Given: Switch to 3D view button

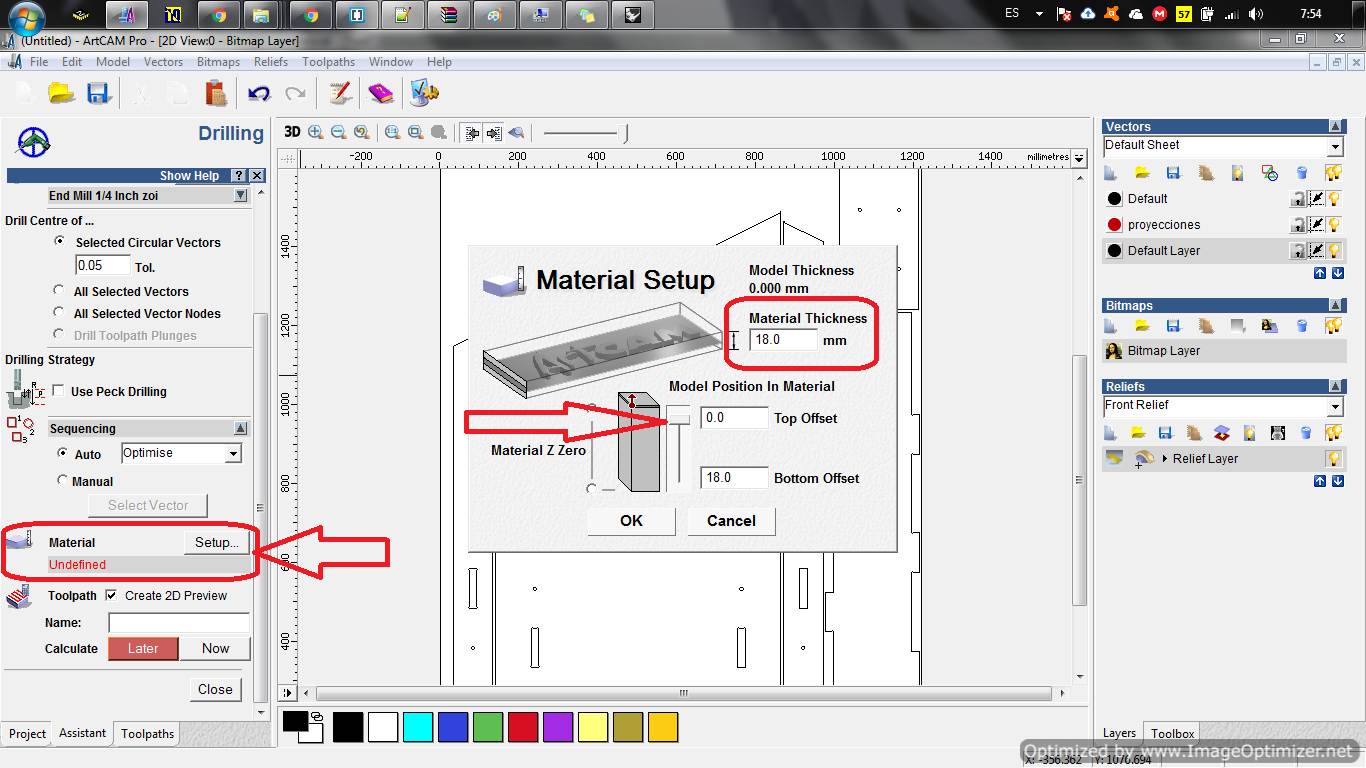Looking at the screenshot, I should [x=292, y=132].
